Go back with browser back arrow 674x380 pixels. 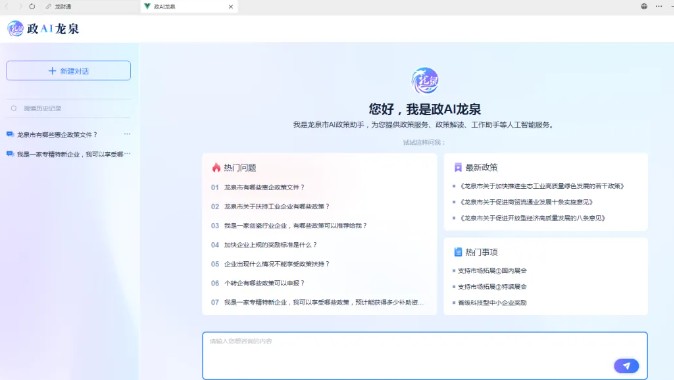coord(6,6)
